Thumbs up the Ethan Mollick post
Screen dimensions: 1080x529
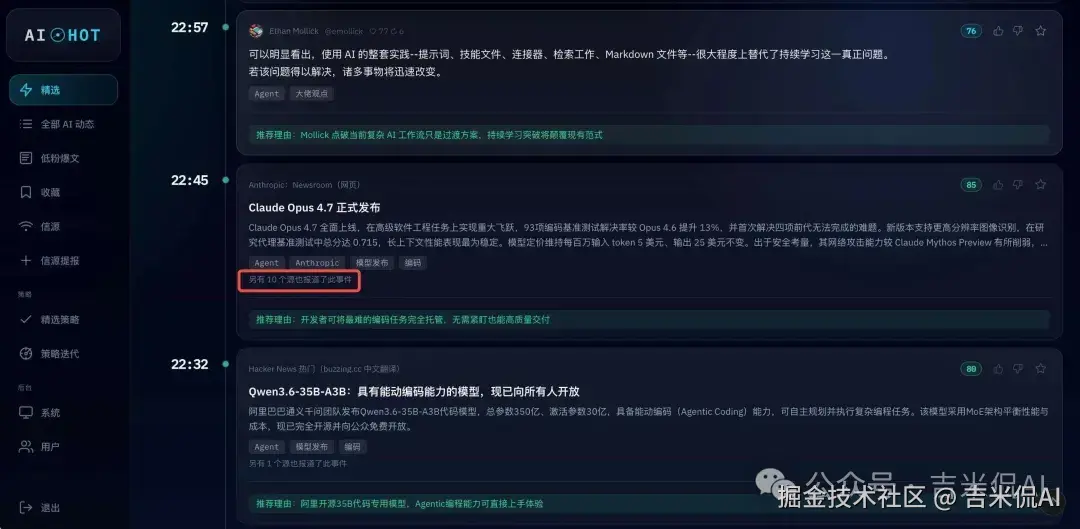[998, 31]
